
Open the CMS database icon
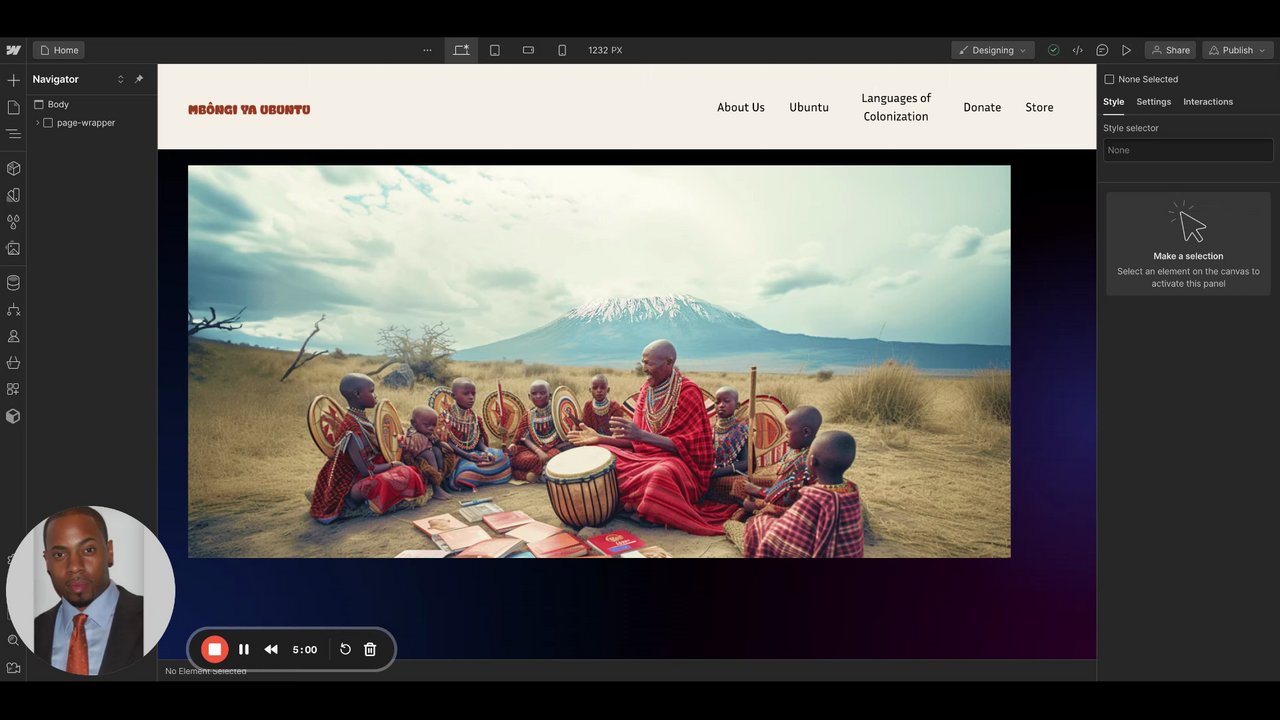click(13, 283)
